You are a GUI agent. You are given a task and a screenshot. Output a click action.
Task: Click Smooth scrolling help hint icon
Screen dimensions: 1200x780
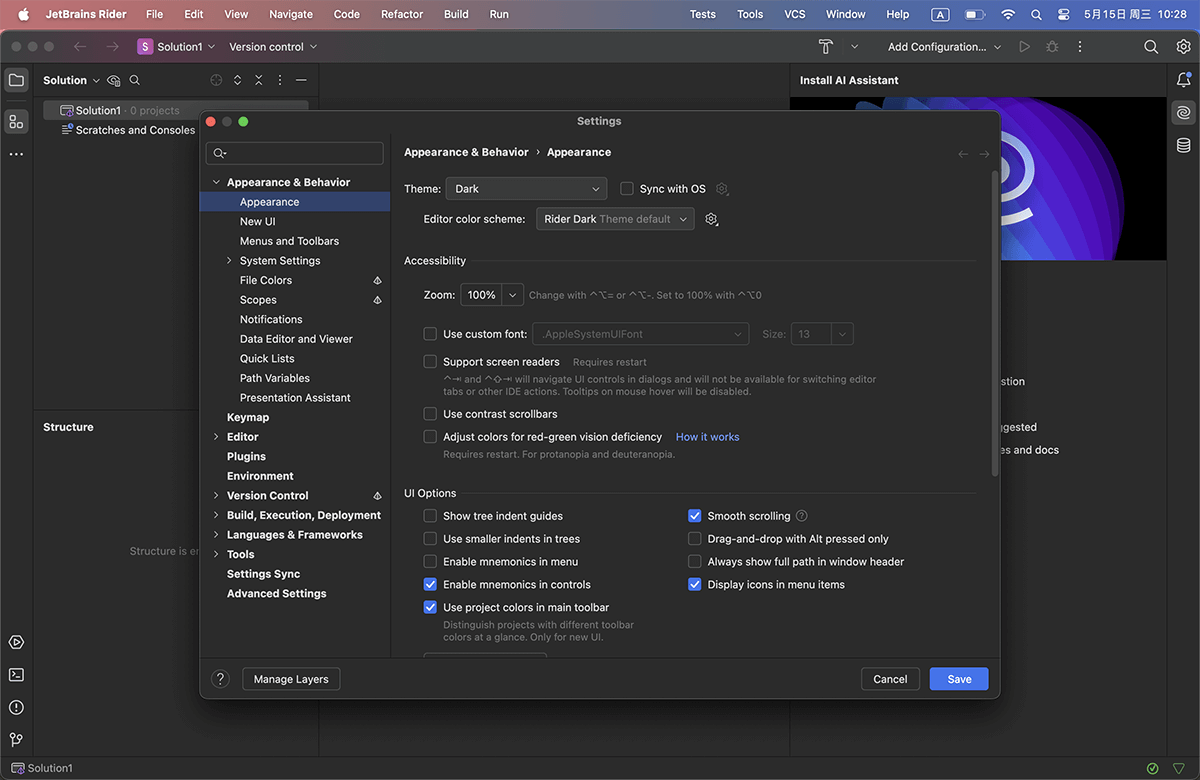(802, 516)
